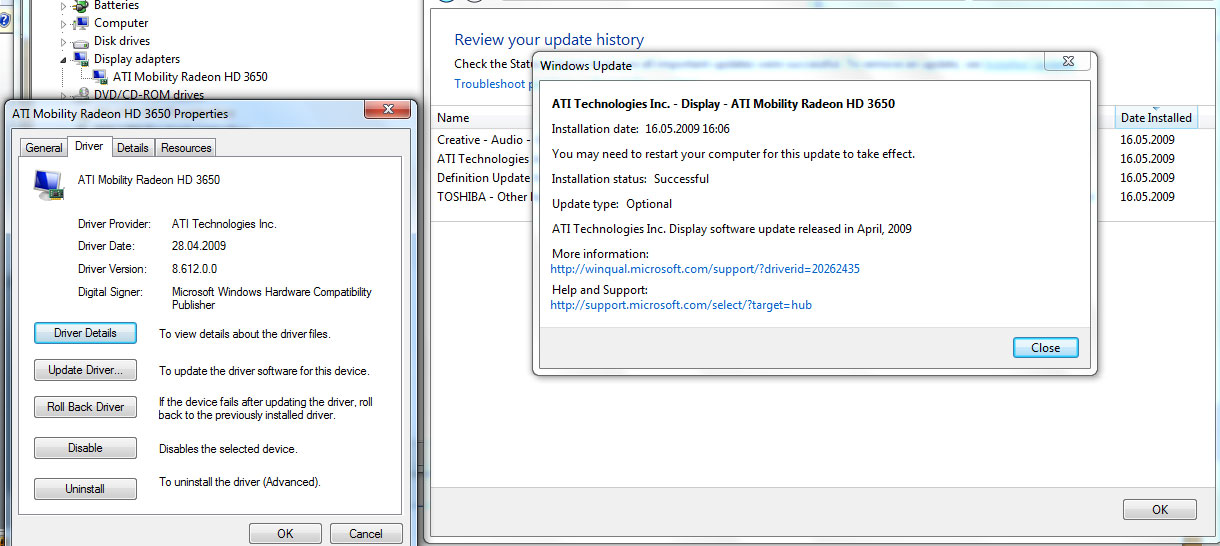Switch to the General tab
This screenshot has width=1220, height=546.
[x=44, y=148]
